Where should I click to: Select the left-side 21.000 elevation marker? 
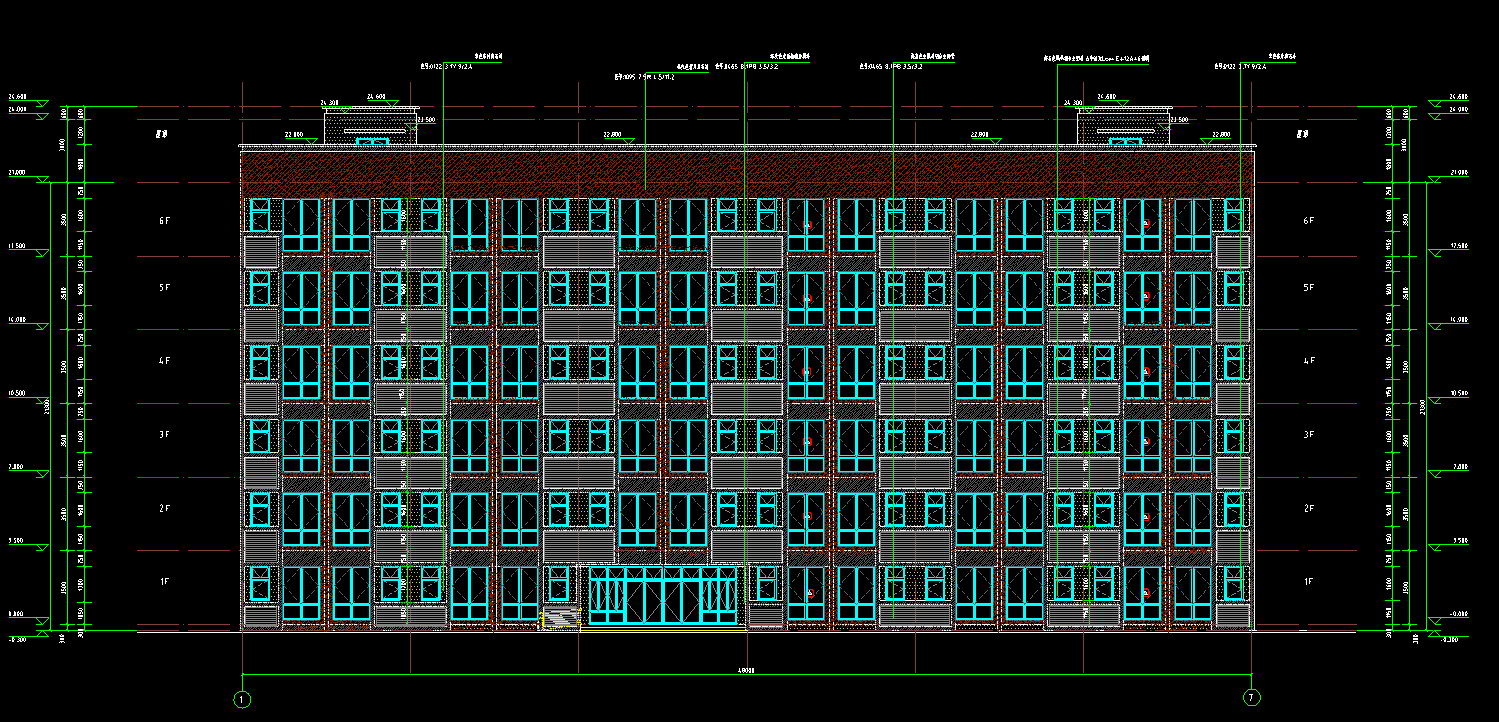[16, 173]
